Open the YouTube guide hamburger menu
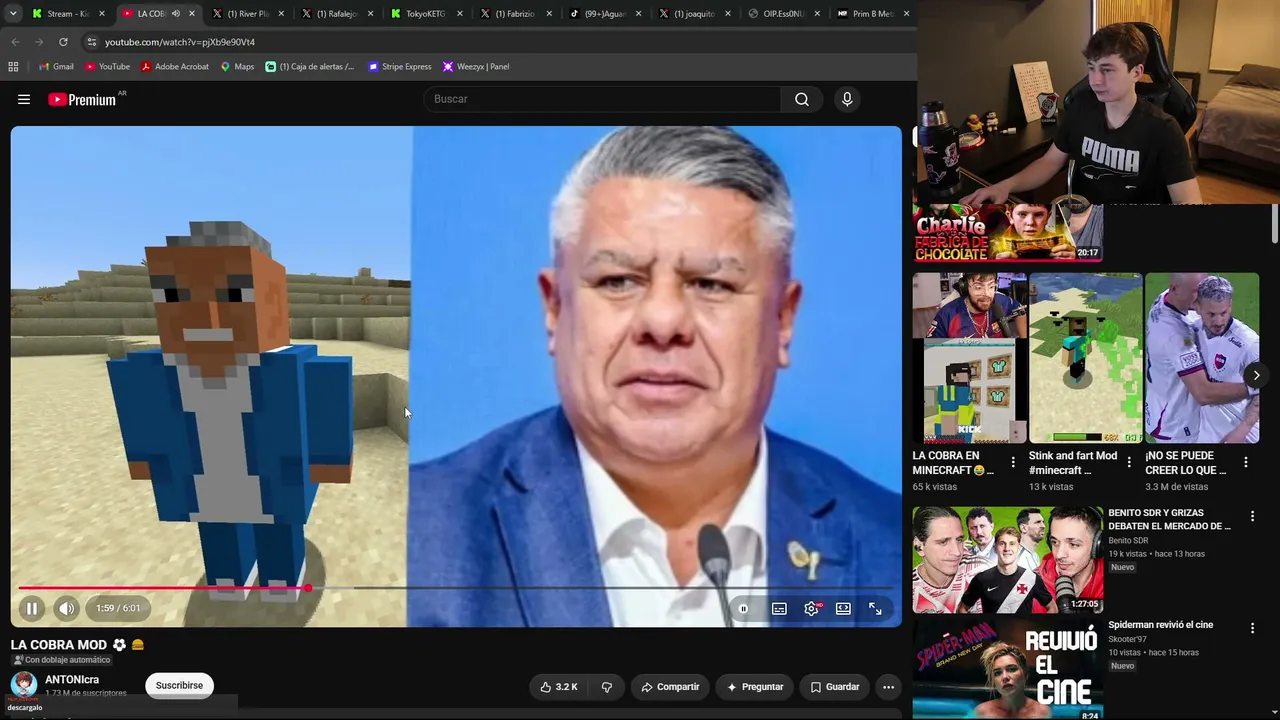 click(24, 99)
